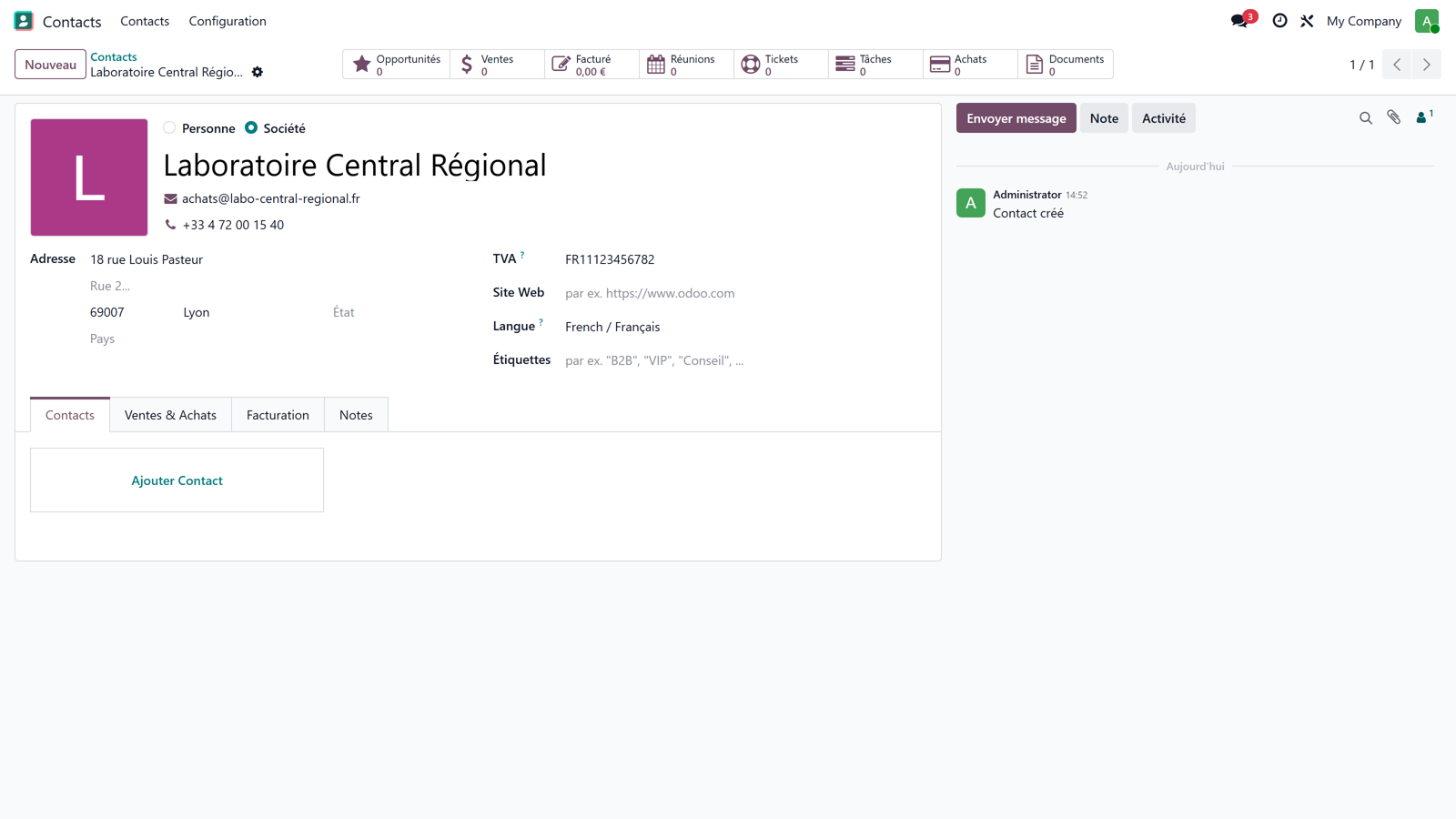Show followers via the person icon
This screenshot has width=1456, height=819.
tap(1424, 116)
